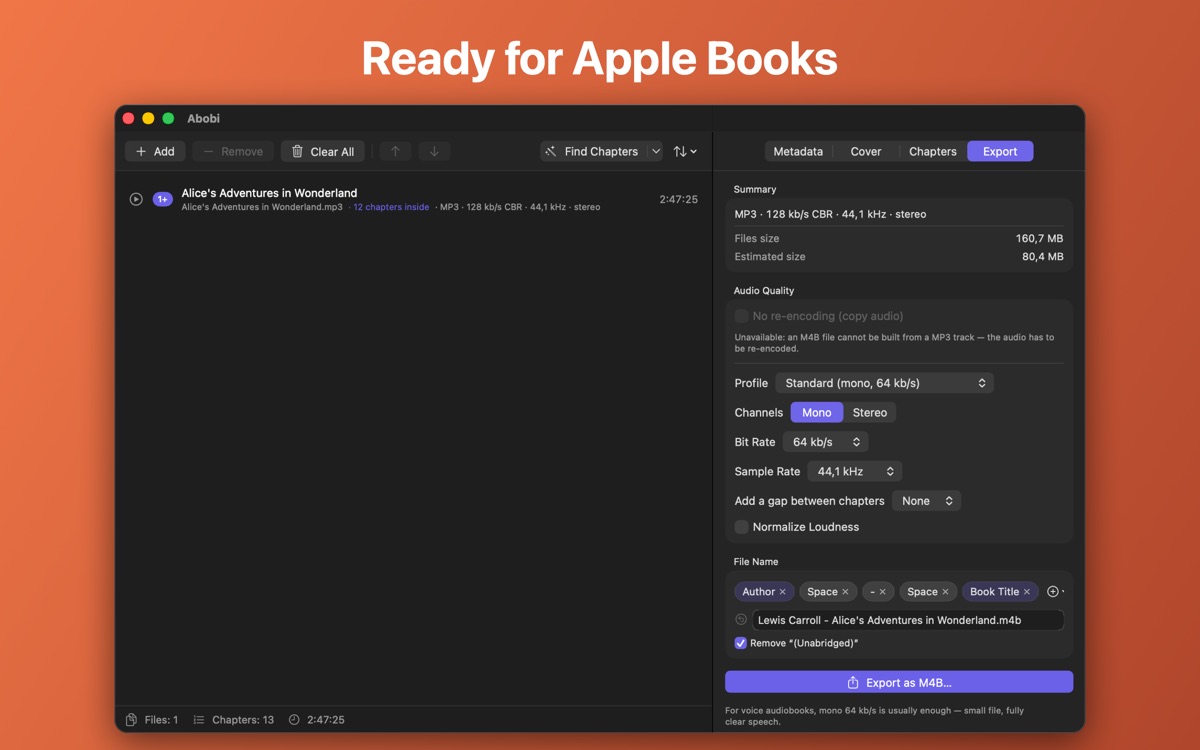This screenshot has height=750, width=1200.
Task: Remove the dash token
Action: point(882,592)
